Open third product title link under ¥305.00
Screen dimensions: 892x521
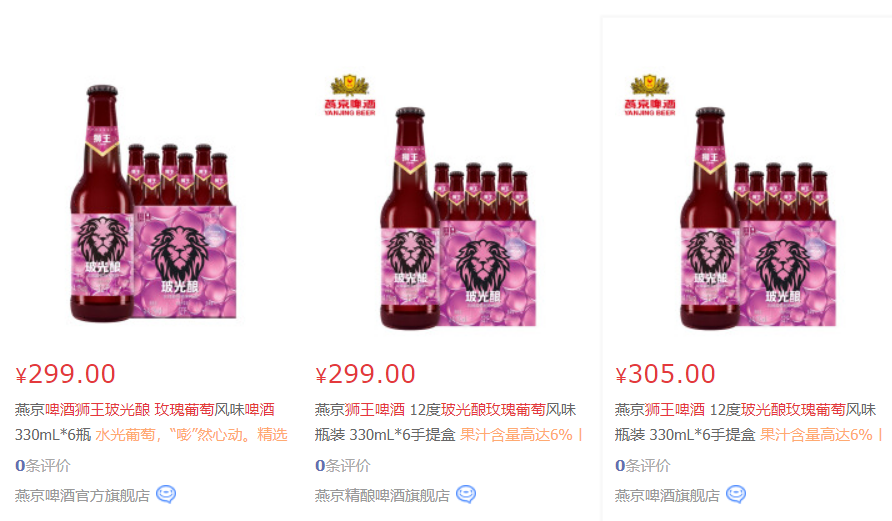pos(746,422)
